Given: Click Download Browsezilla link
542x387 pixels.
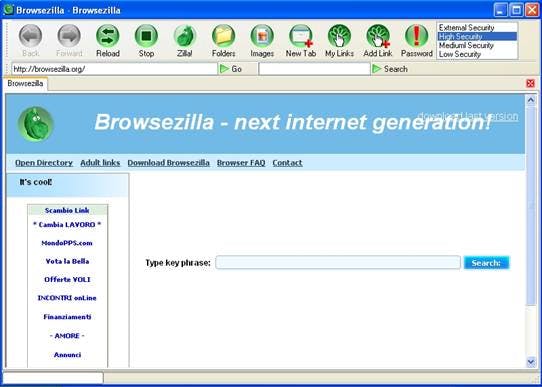Looking at the screenshot, I should point(168,163).
